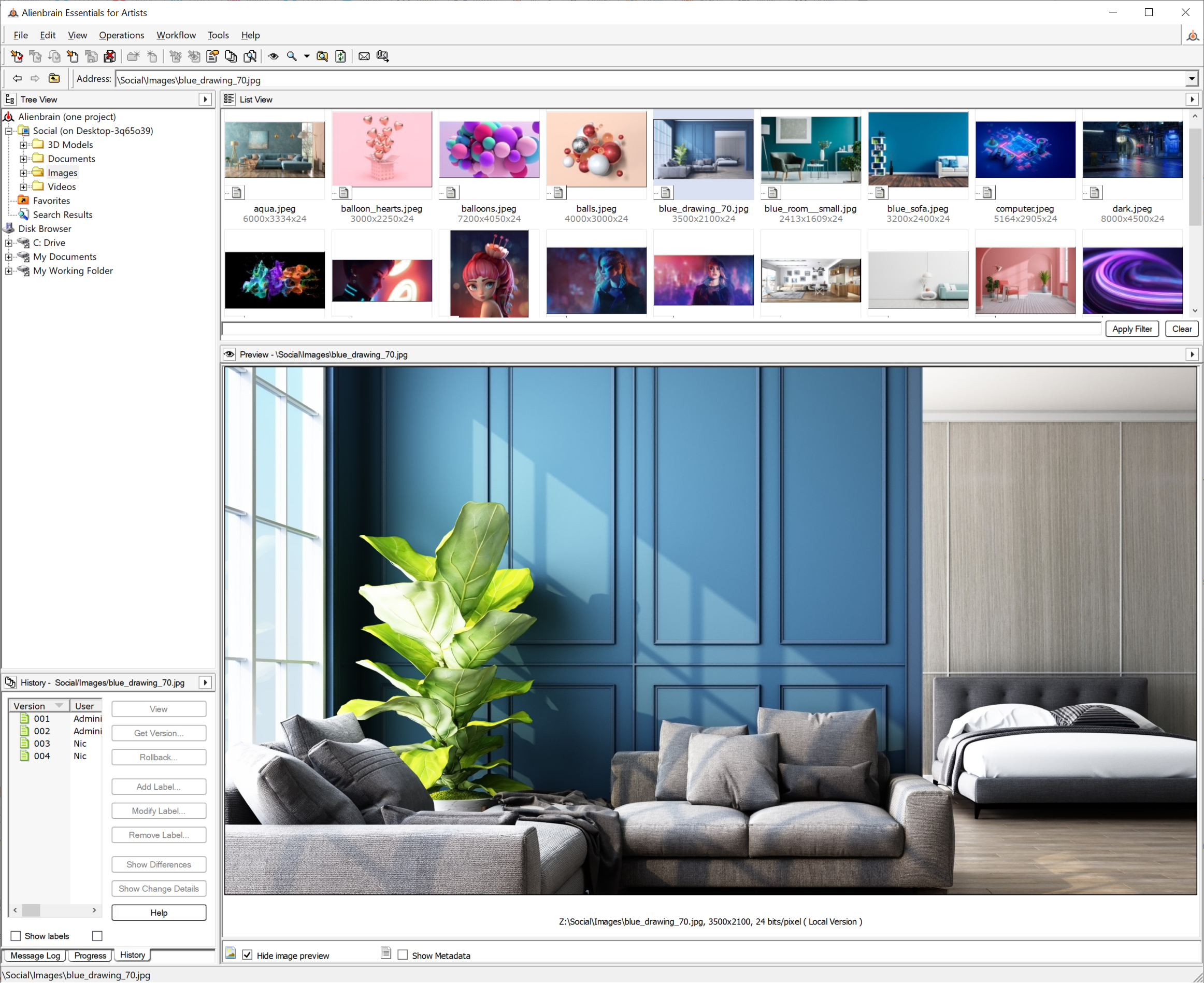Click the properties icon with hand
Image resolution: width=1204 pixels, height=983 pixels.
(x=212, y=56)
